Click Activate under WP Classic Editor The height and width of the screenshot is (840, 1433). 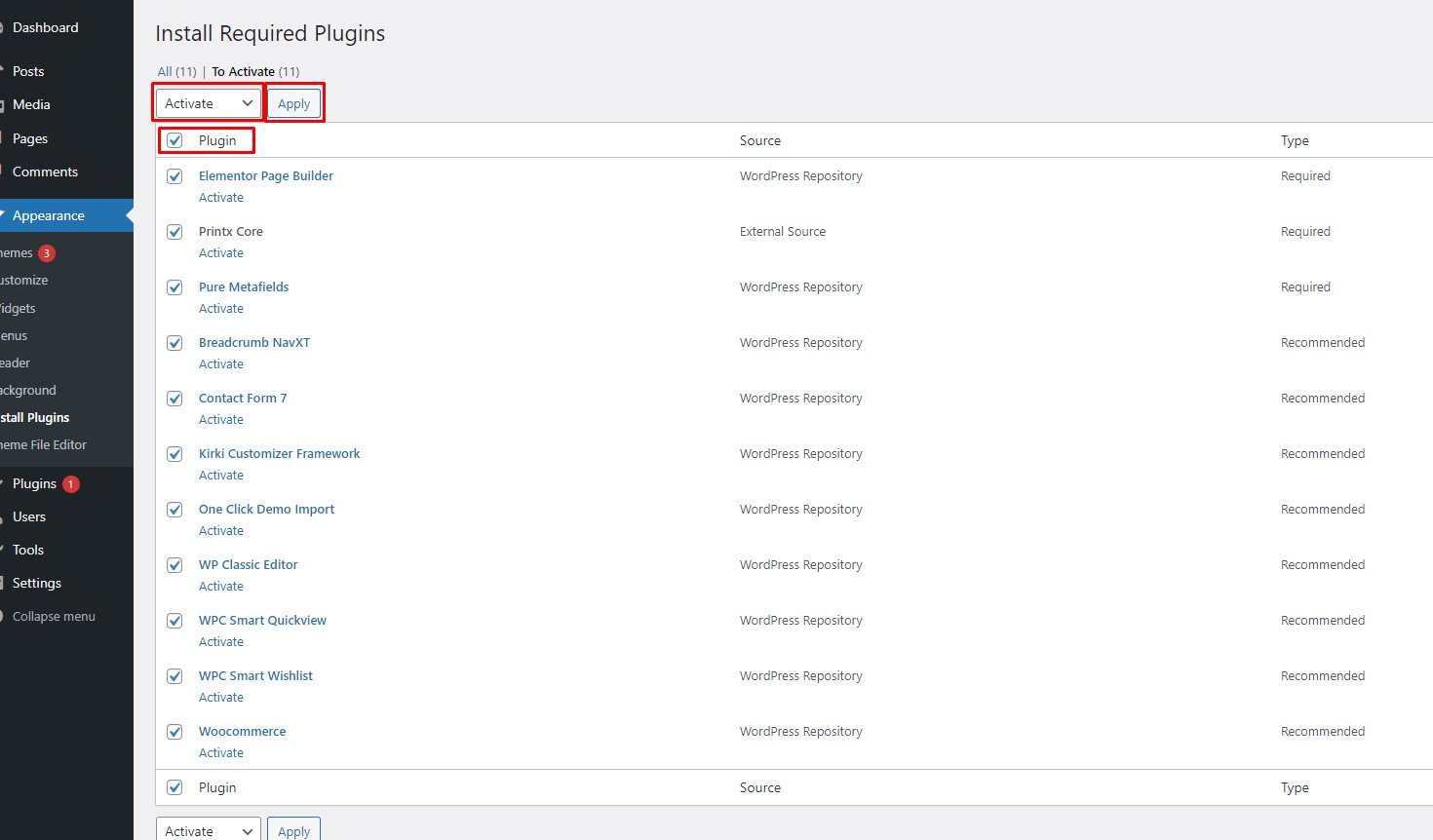point(221,586)
